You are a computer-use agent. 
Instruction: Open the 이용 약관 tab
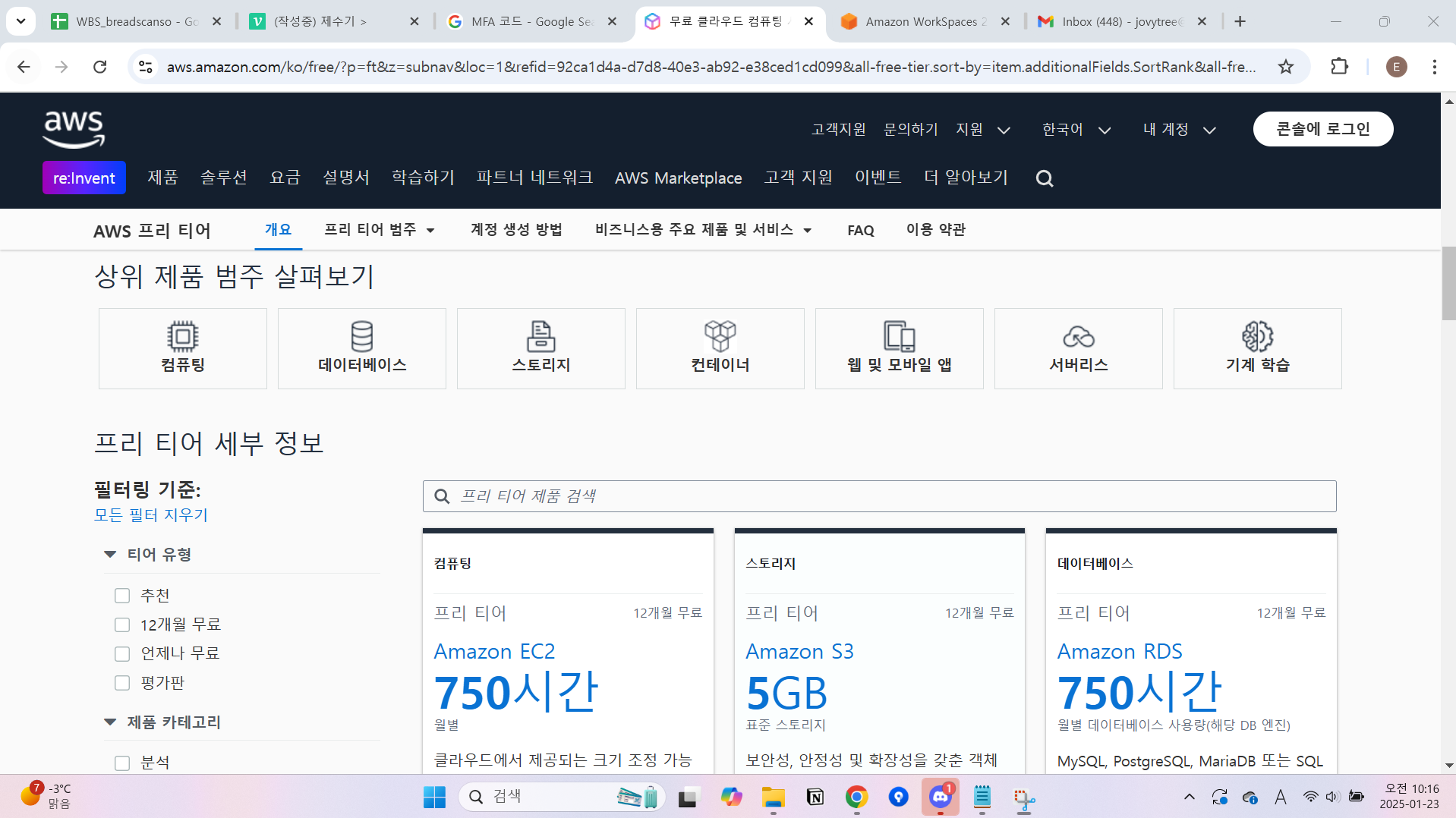936,230
